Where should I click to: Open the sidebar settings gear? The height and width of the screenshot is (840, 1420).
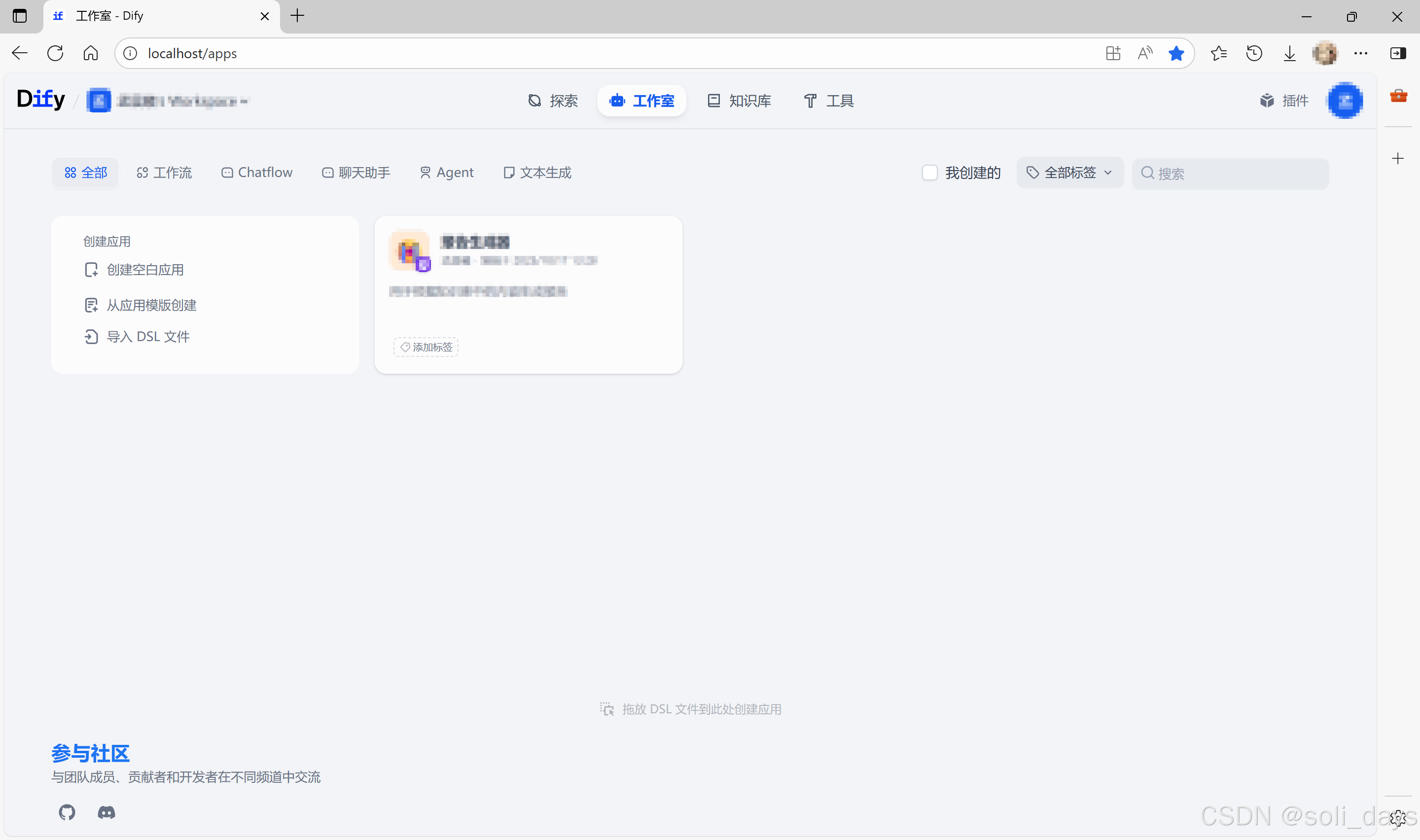pyautogui.click(x=1398, y=818)
